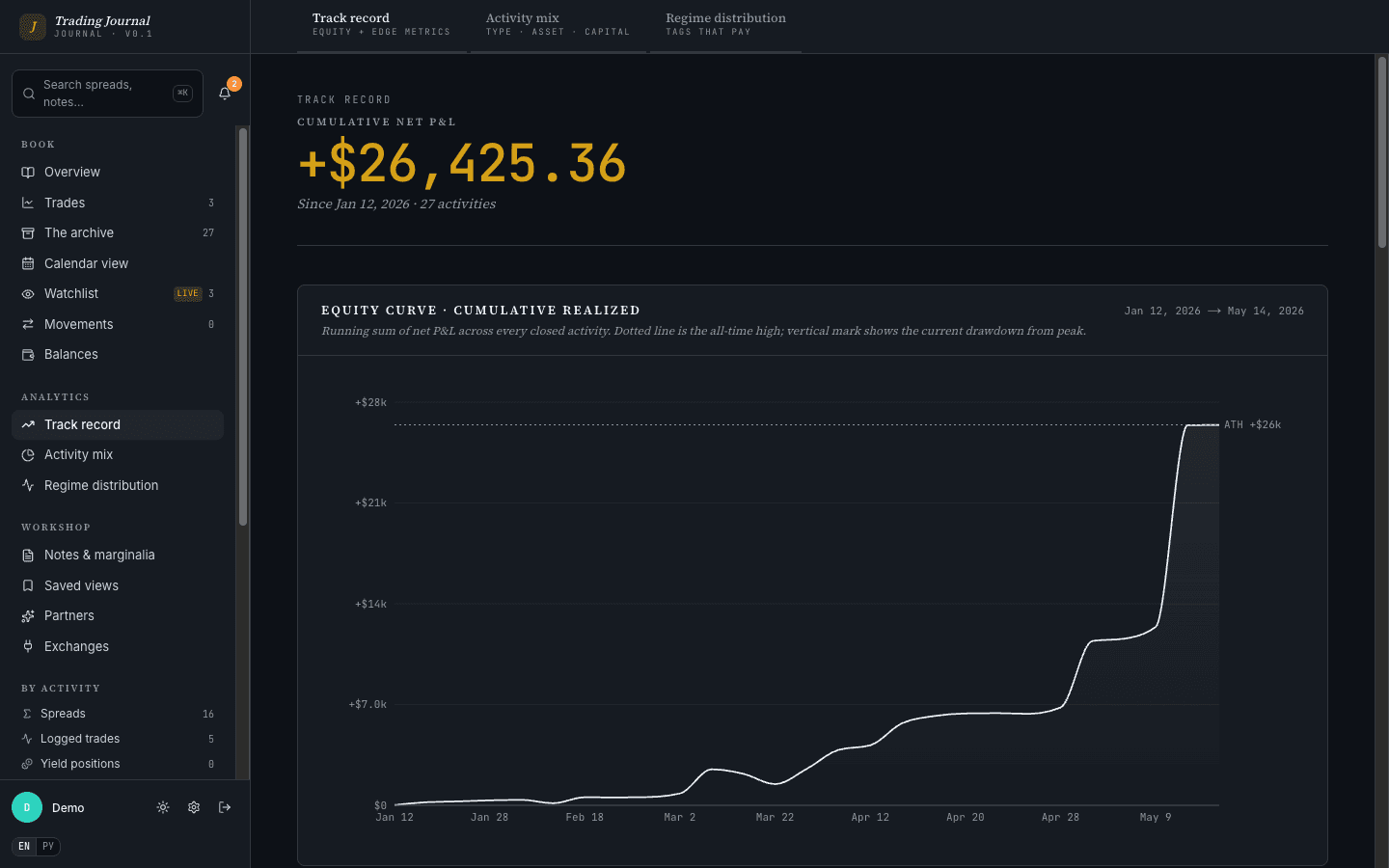The height and width of the screenshot is (868, 1389).
Task: Click the ⌘K shortcut badge
Action: (182, 94)
